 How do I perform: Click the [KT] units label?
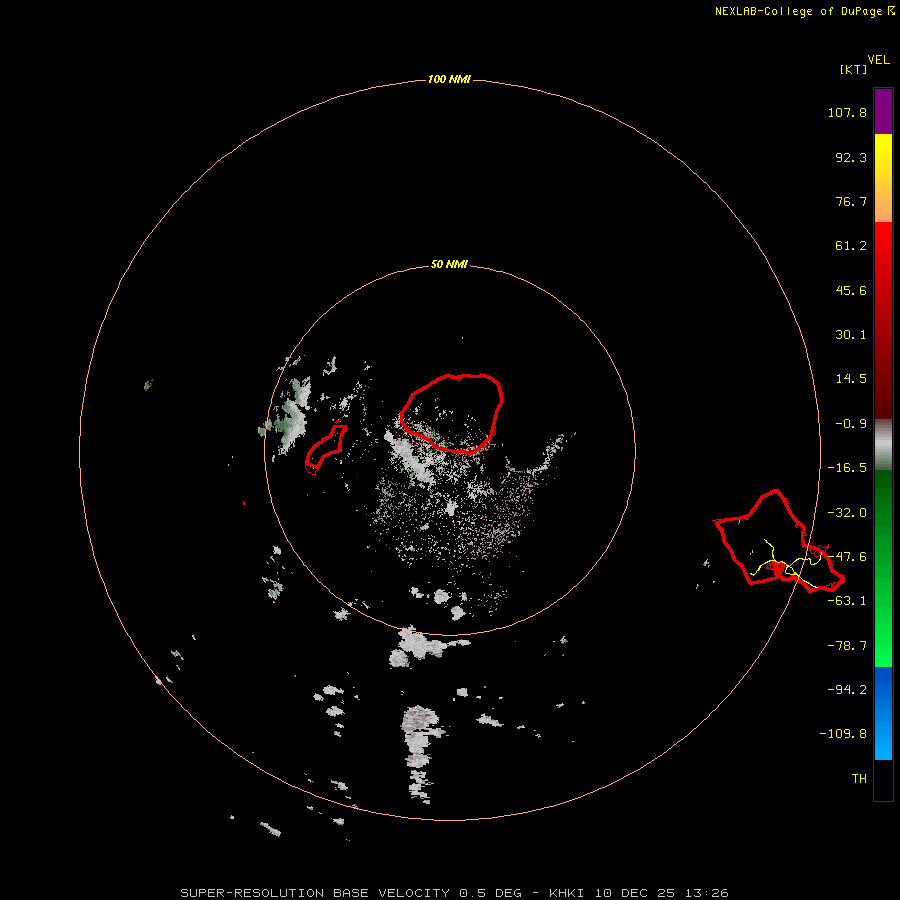click(854, 69)
